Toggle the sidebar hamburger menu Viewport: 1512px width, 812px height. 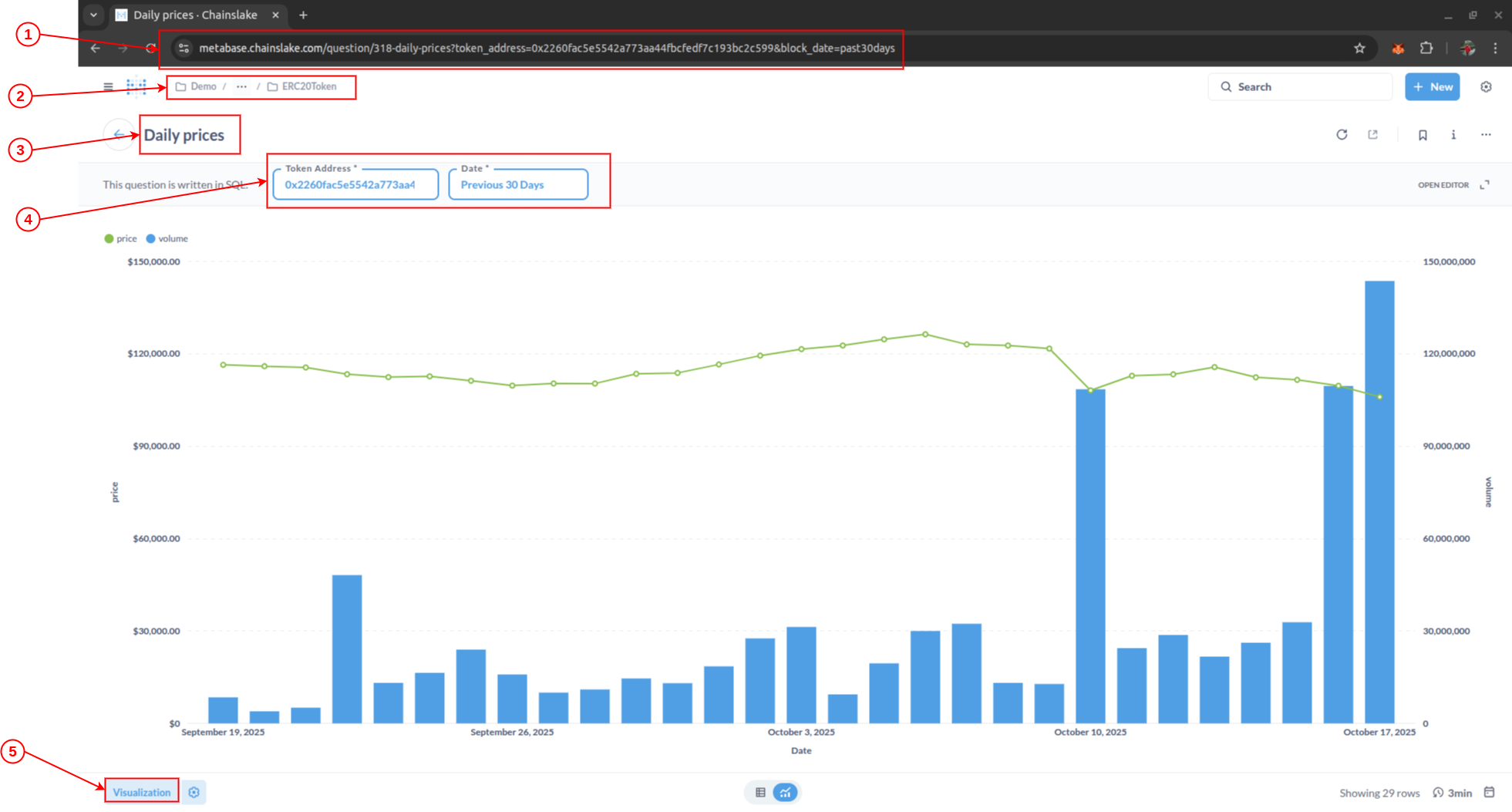[108, 87]
